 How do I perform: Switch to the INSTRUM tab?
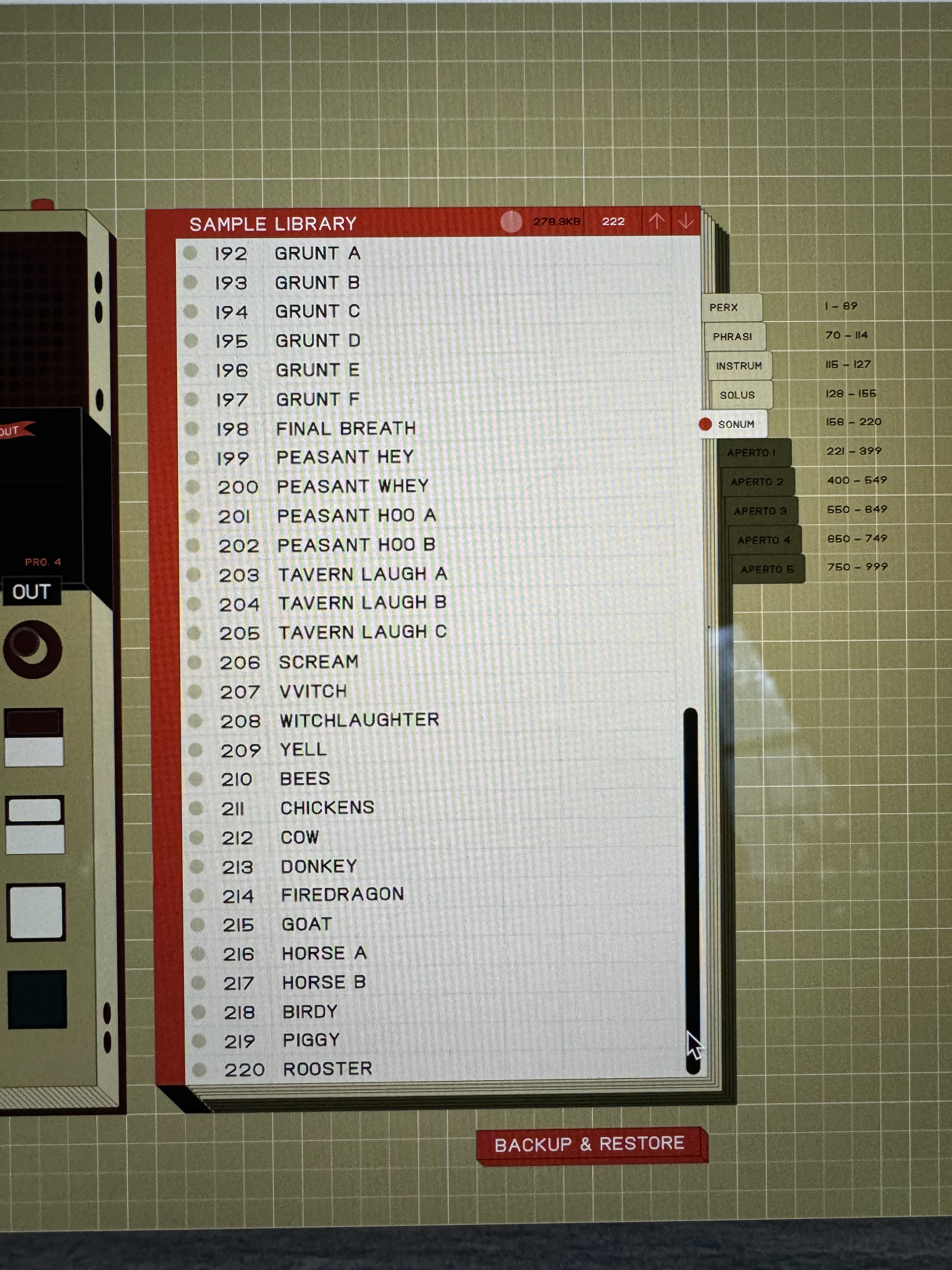pyautogui.click(x=739, y=366)
